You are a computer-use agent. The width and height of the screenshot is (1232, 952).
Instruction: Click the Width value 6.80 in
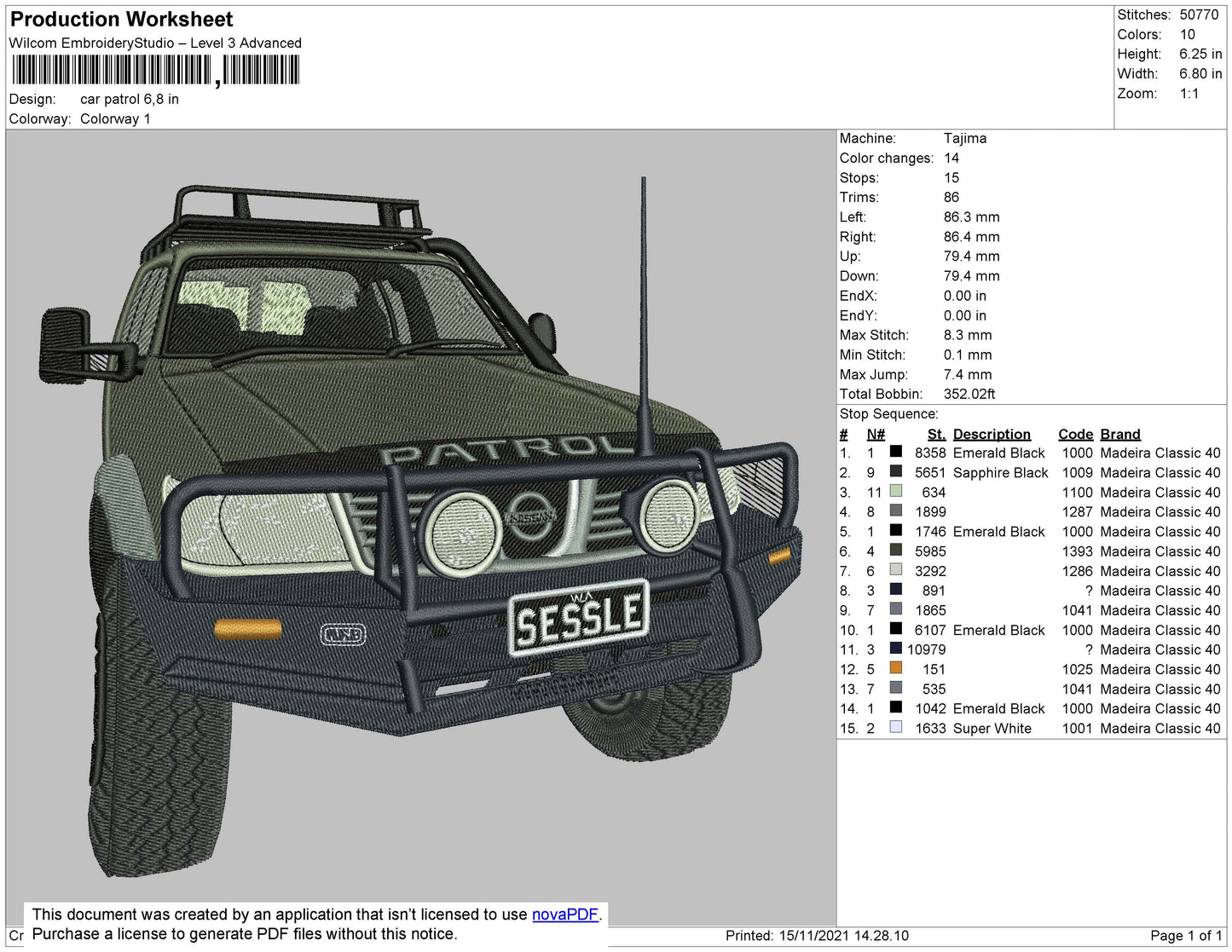[x=1200, y=73]
